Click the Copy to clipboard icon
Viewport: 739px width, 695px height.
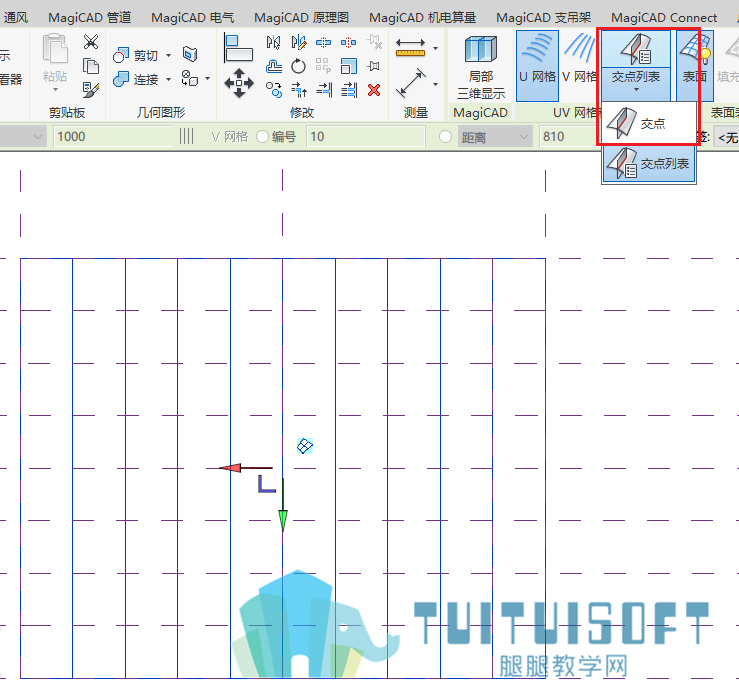point(90,66)
